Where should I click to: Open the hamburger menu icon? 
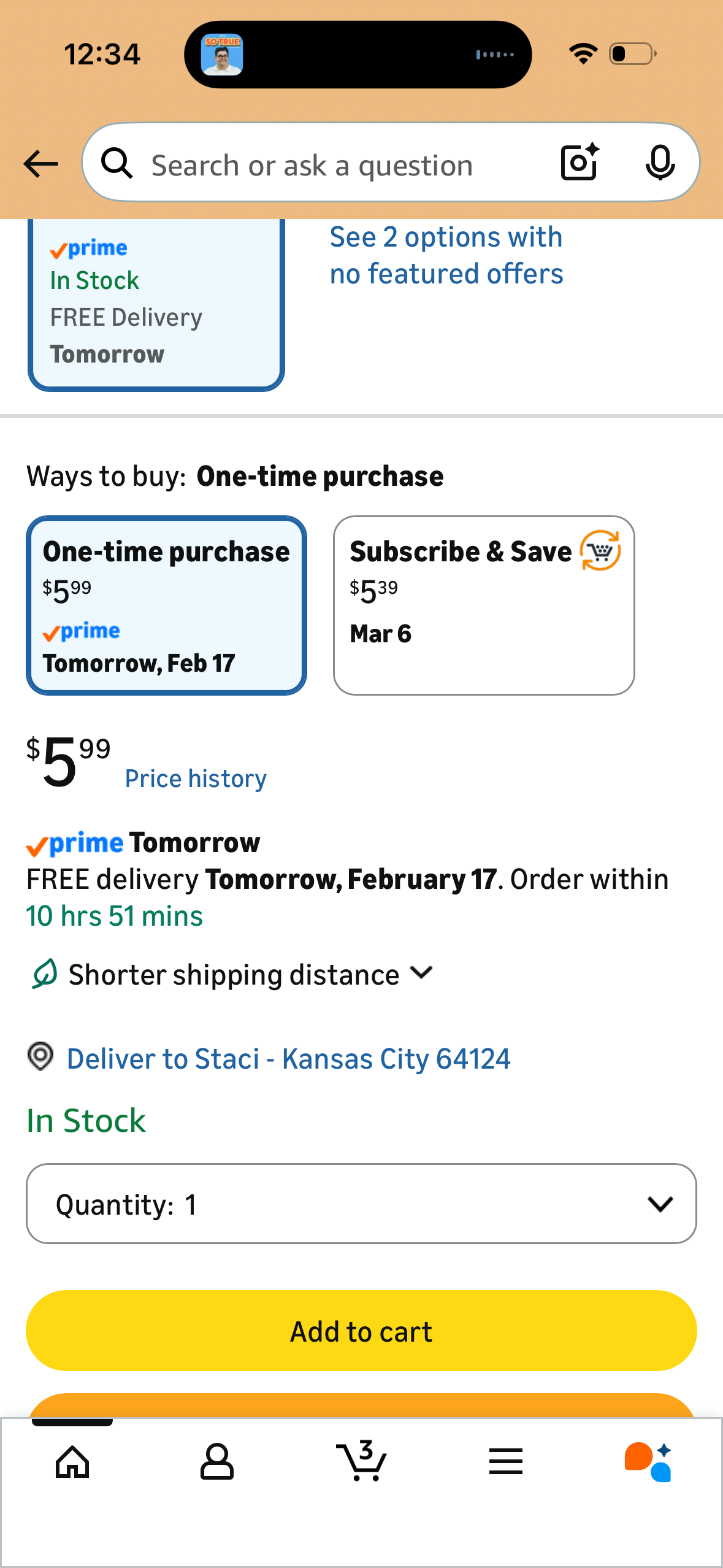tap(505, 1462)
